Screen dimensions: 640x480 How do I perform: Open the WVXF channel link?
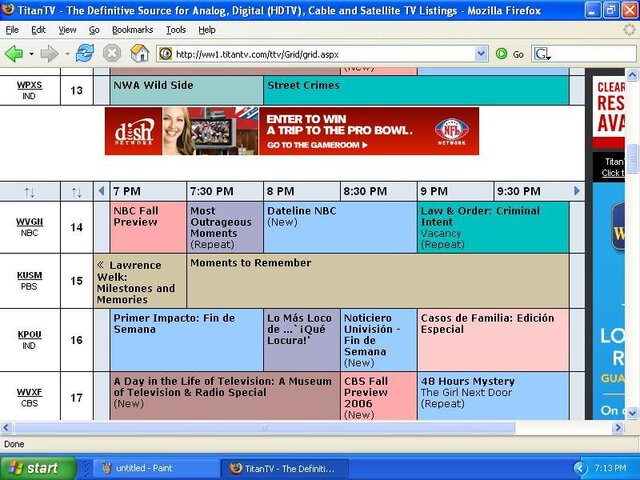tap(29, 392)
